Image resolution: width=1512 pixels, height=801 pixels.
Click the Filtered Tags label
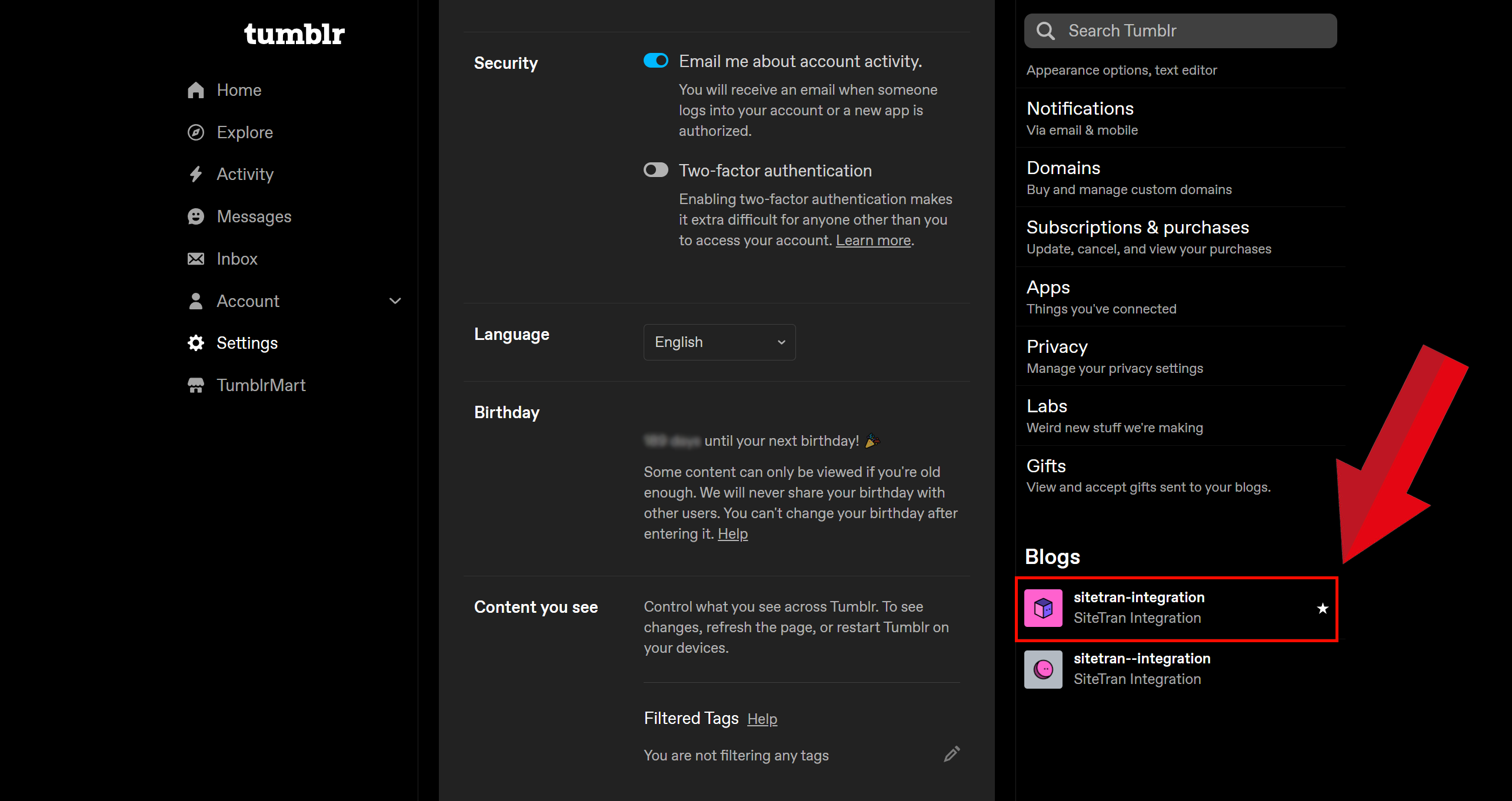point(691,718)
